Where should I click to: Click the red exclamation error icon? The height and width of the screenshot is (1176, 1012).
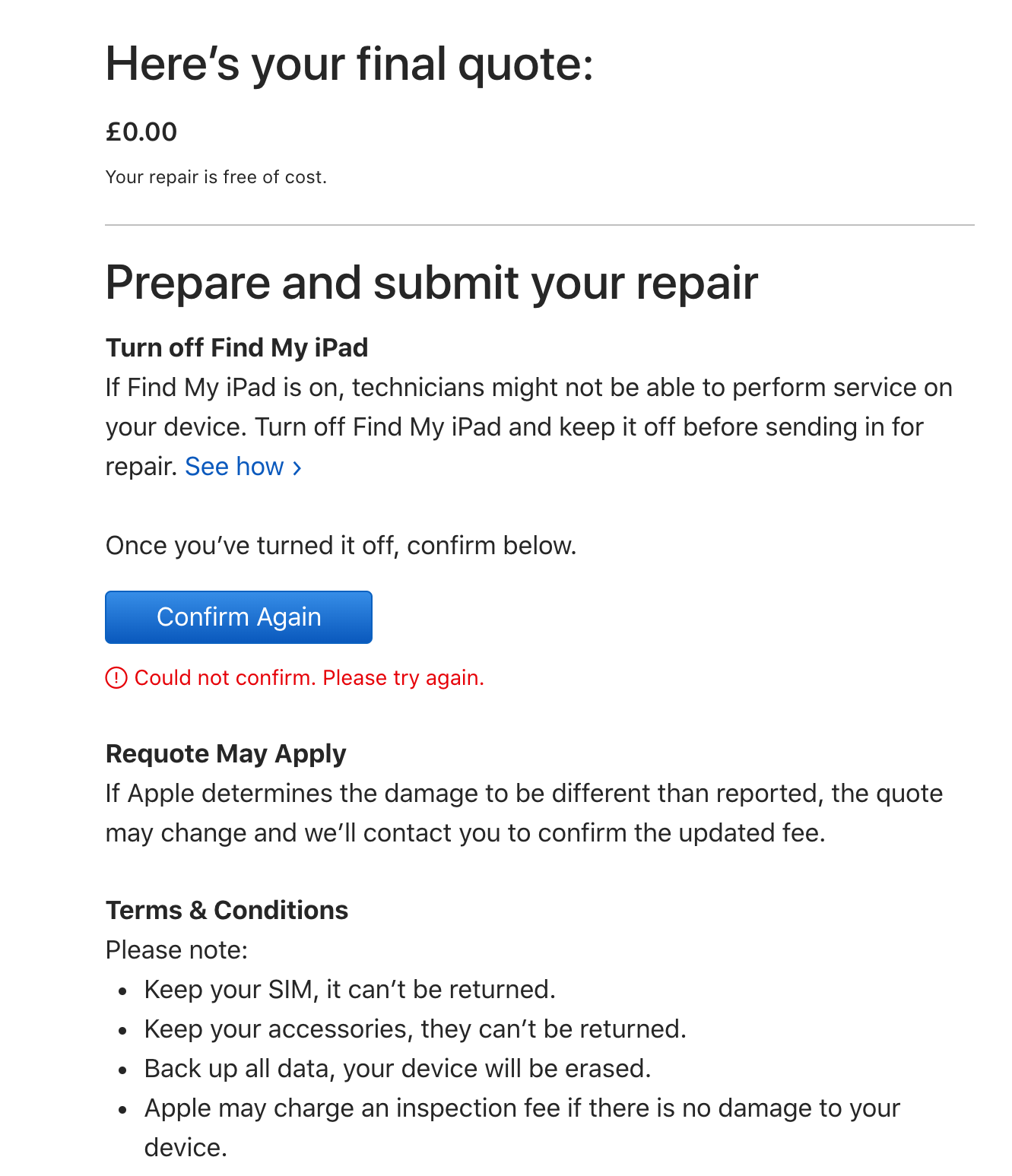coord(116,677)
